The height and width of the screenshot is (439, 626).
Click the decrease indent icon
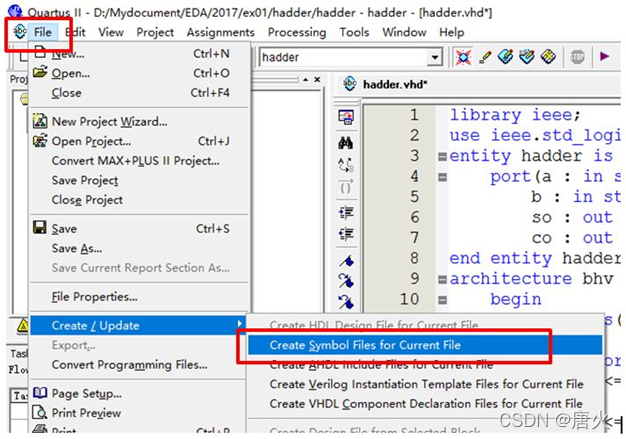click(x=346, y=234)
